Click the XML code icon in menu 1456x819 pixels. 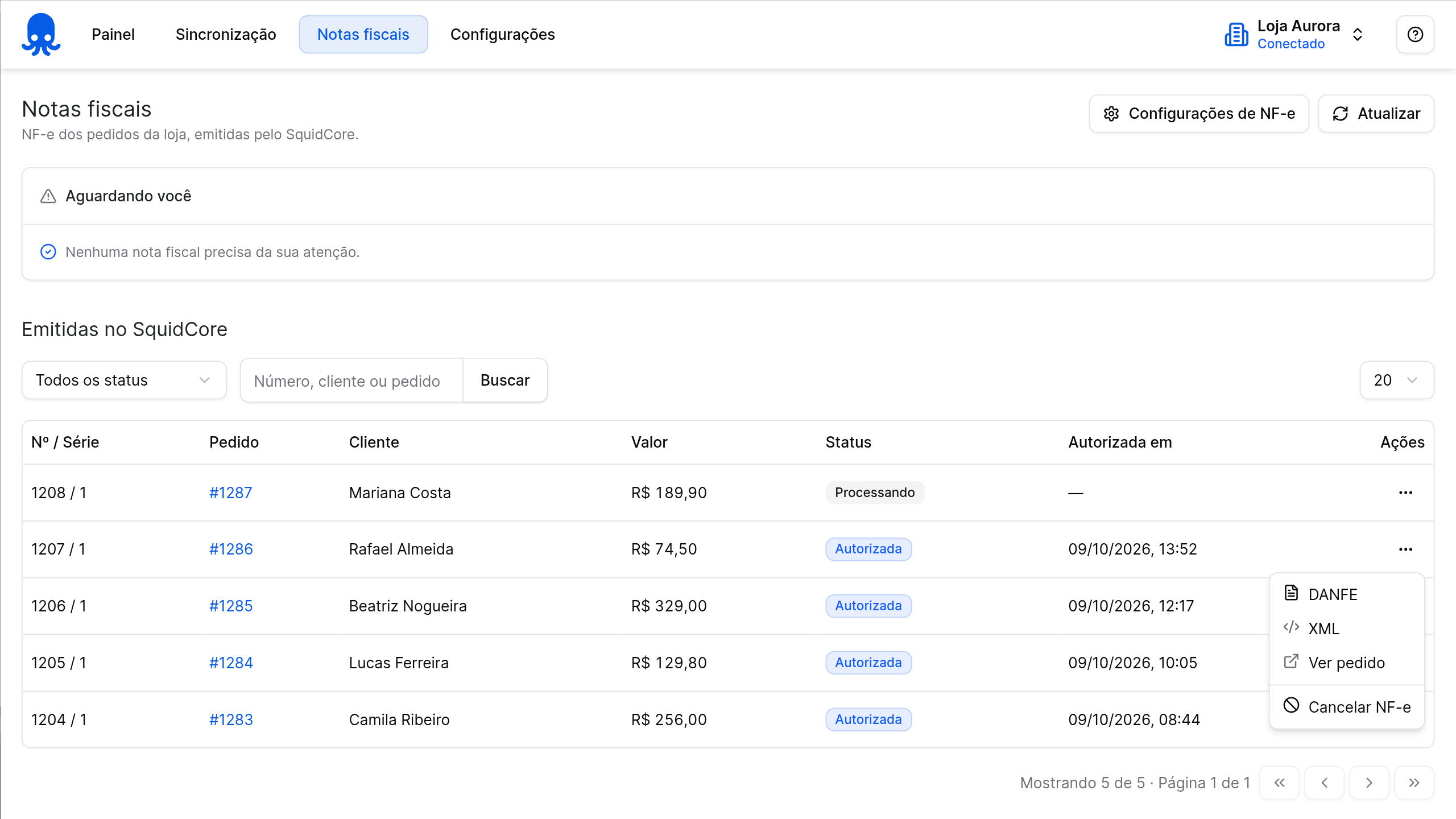click(x=1291, y=627)
